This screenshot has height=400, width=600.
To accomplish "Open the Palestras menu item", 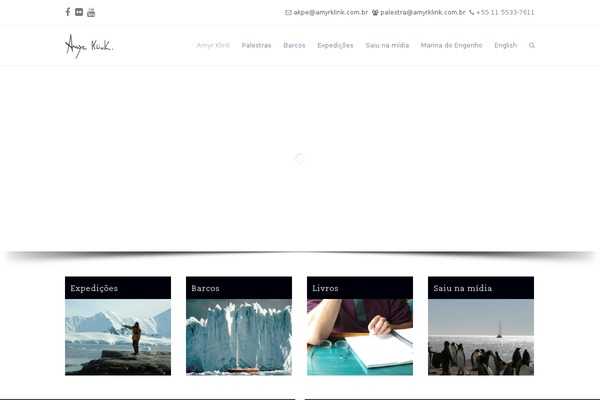I will tap(256, 46).
